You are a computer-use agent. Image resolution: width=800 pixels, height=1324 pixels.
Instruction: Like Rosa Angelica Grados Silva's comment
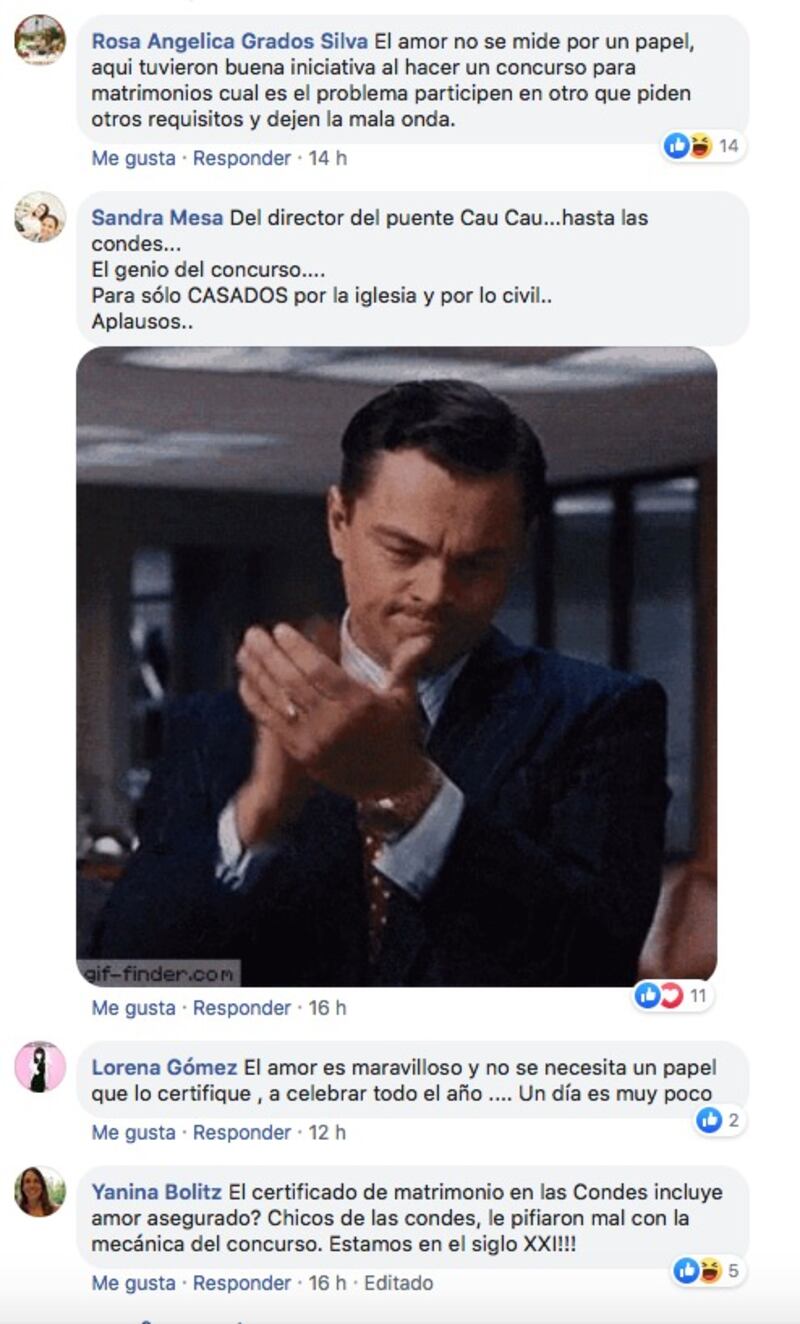133,158
